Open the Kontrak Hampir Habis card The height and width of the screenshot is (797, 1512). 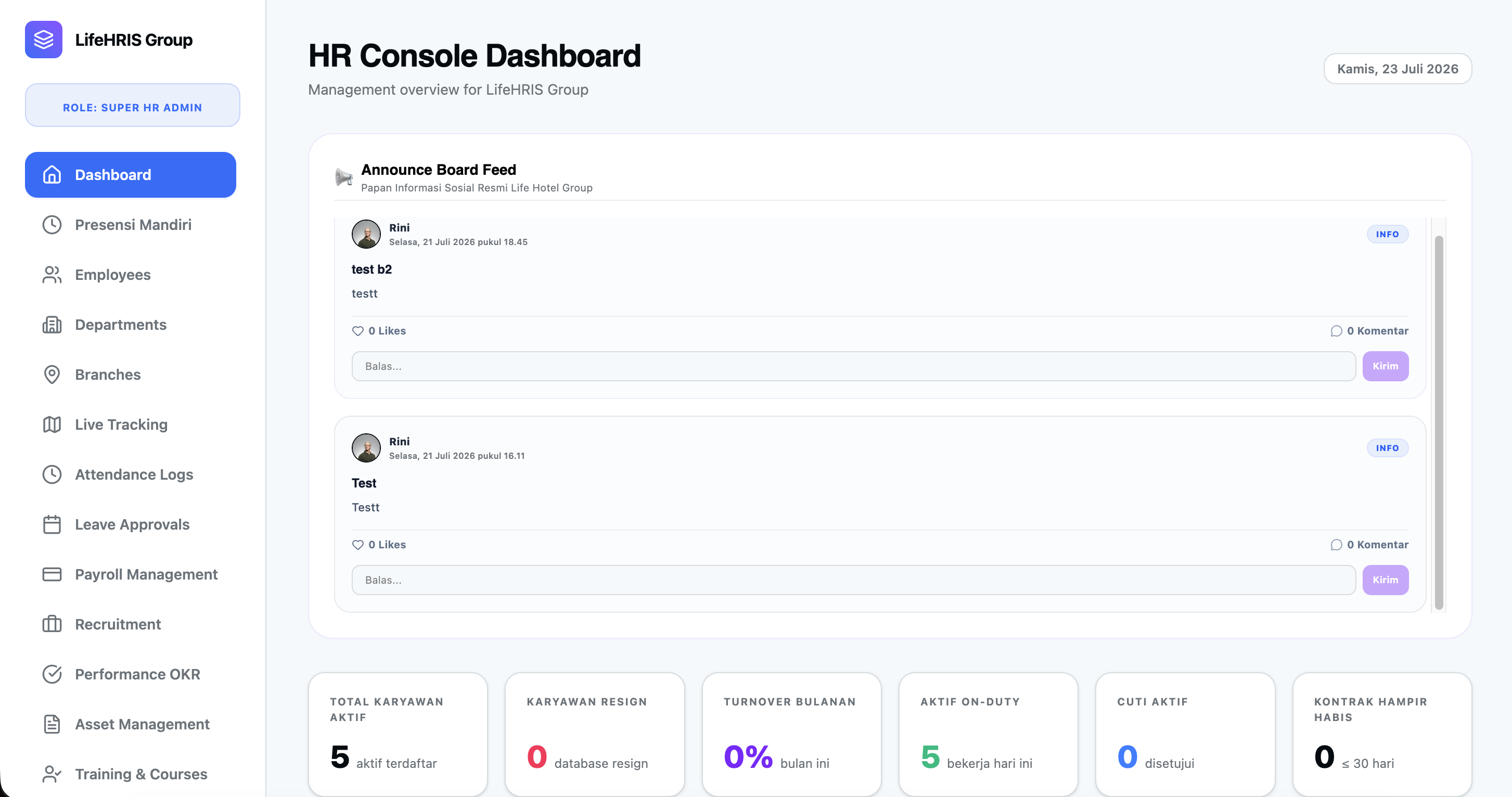coord(1382,734)
